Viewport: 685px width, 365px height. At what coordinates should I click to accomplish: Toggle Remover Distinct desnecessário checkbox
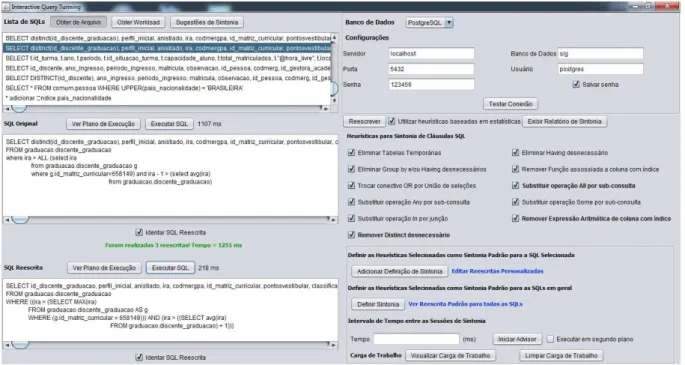(351, 235)
